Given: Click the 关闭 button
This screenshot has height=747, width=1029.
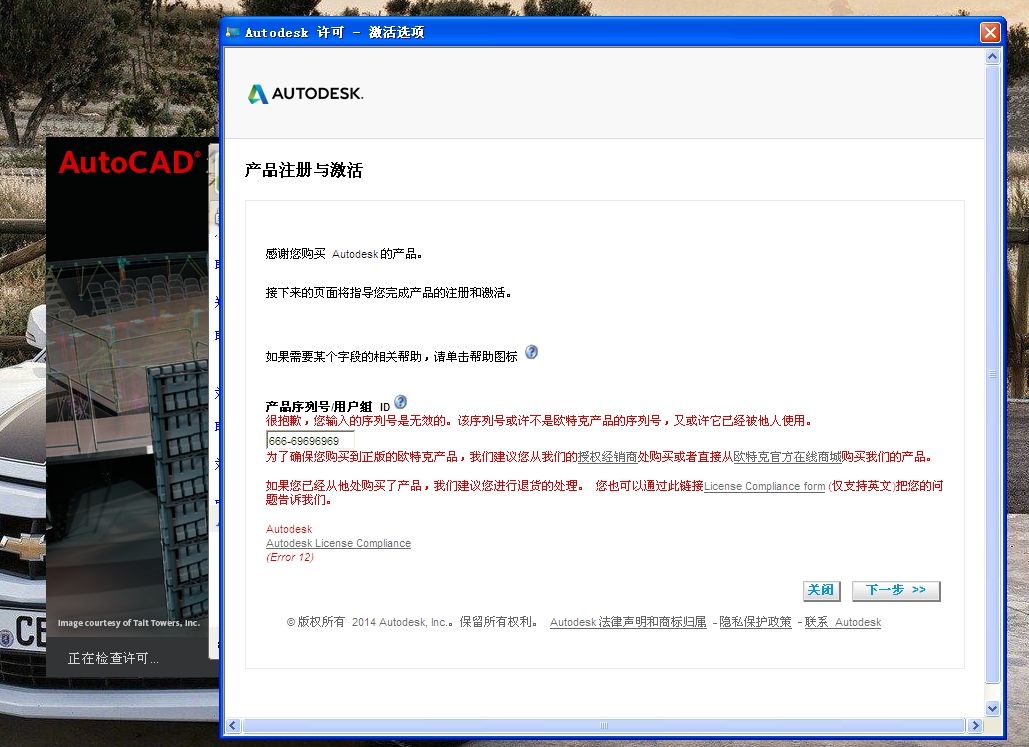Looking at the screenshot, I should click(x=821, y=591).
